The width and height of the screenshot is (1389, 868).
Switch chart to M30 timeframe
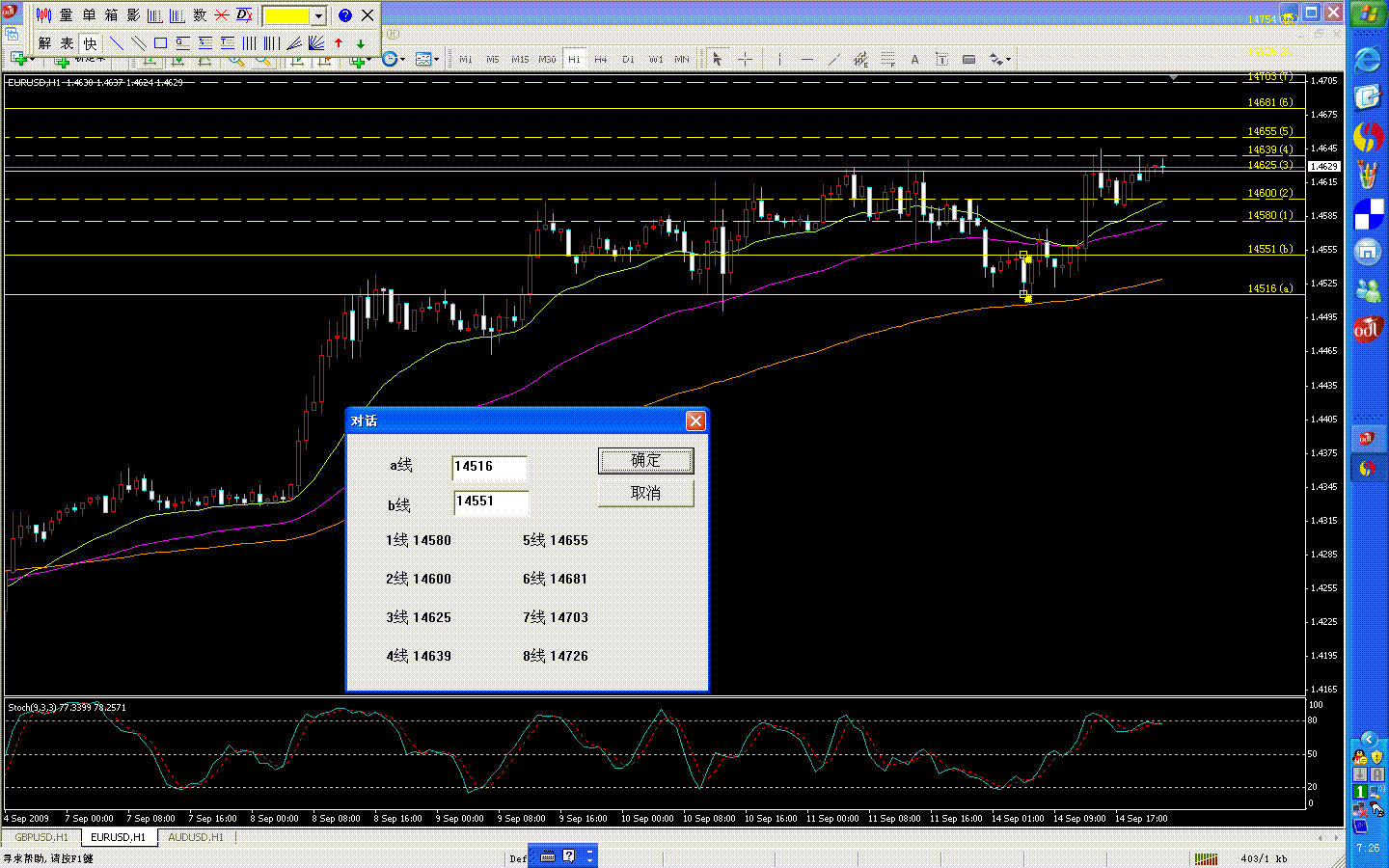pos(547,60)
